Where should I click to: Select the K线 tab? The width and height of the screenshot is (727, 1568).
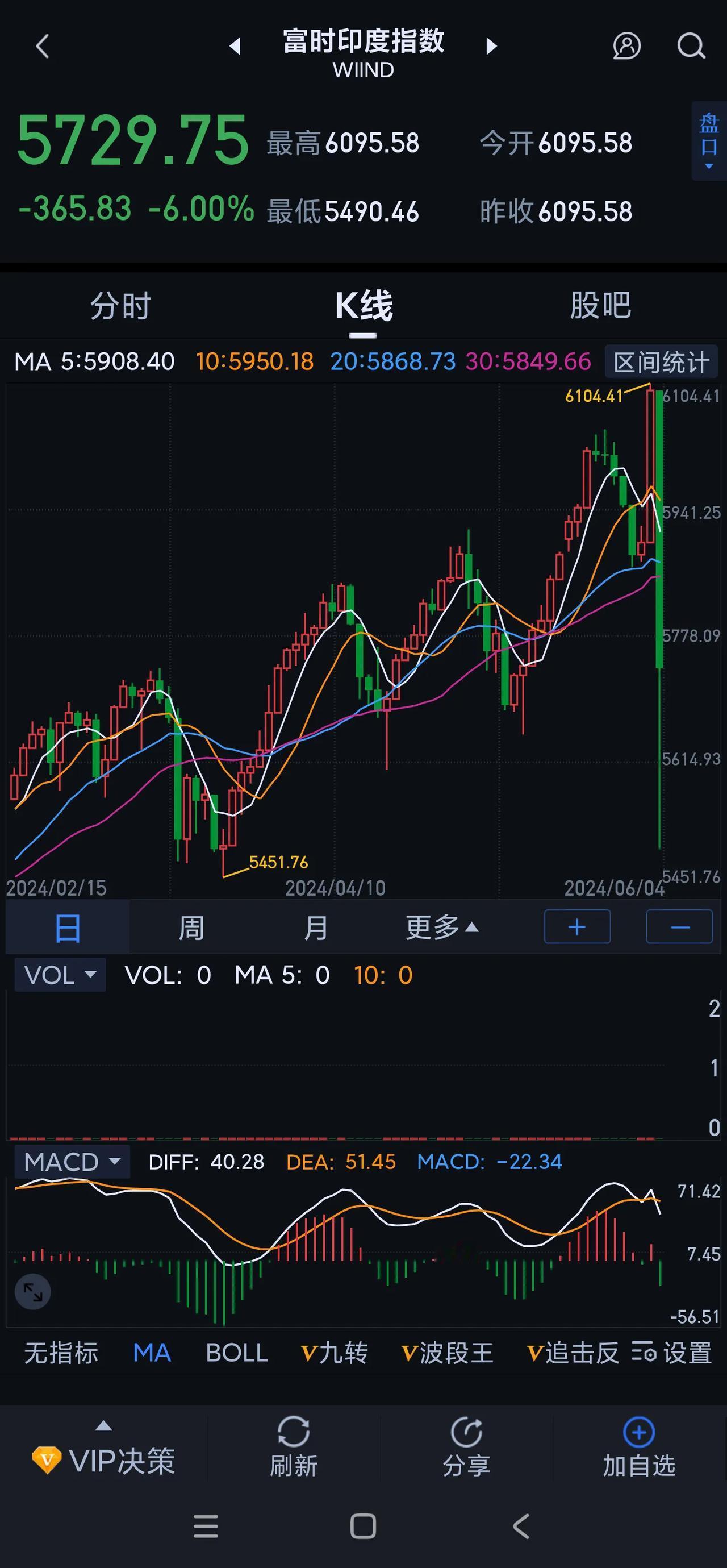364,306
